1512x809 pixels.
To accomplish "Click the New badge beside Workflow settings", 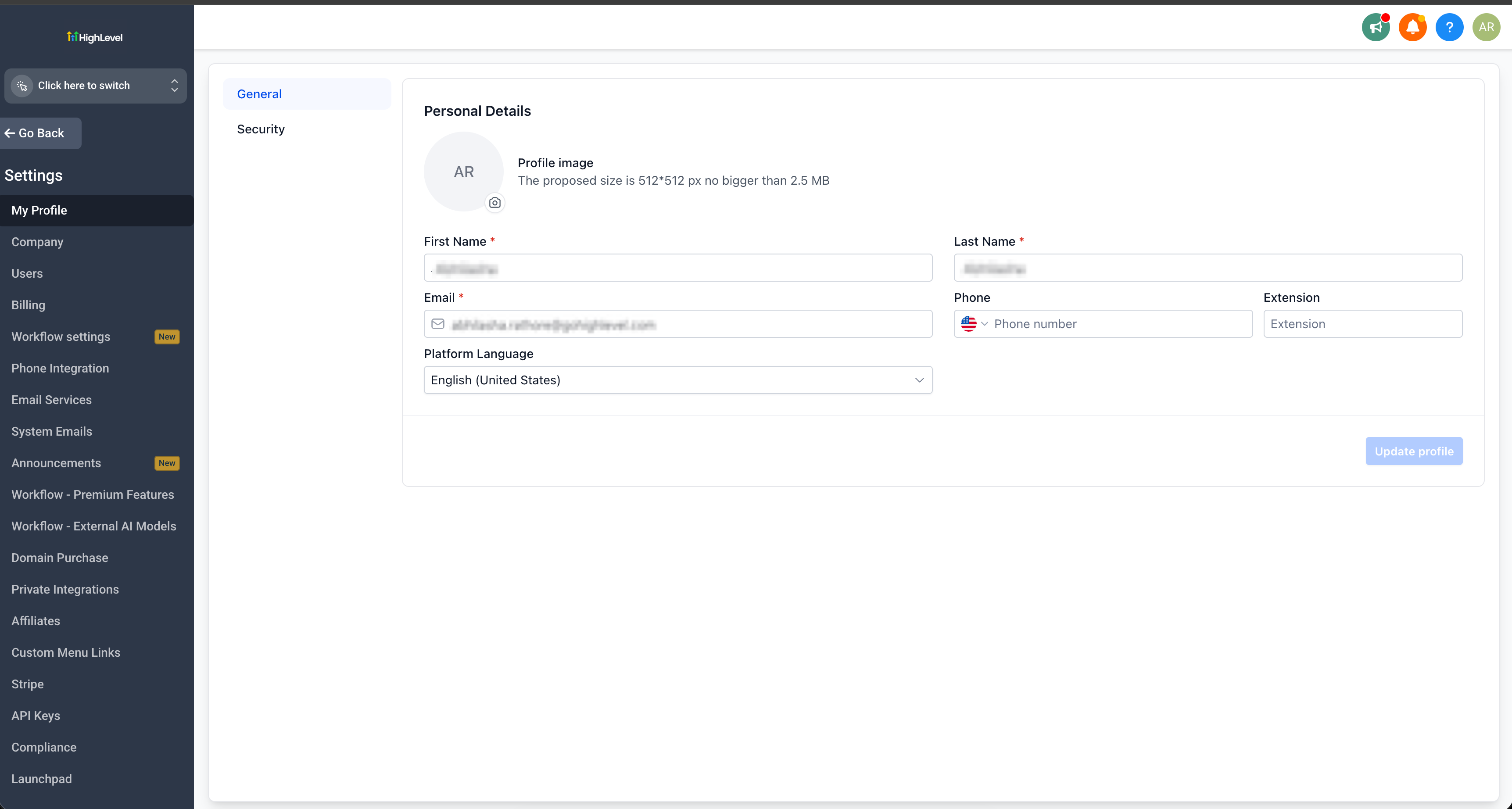I will [x=167, y=337].
